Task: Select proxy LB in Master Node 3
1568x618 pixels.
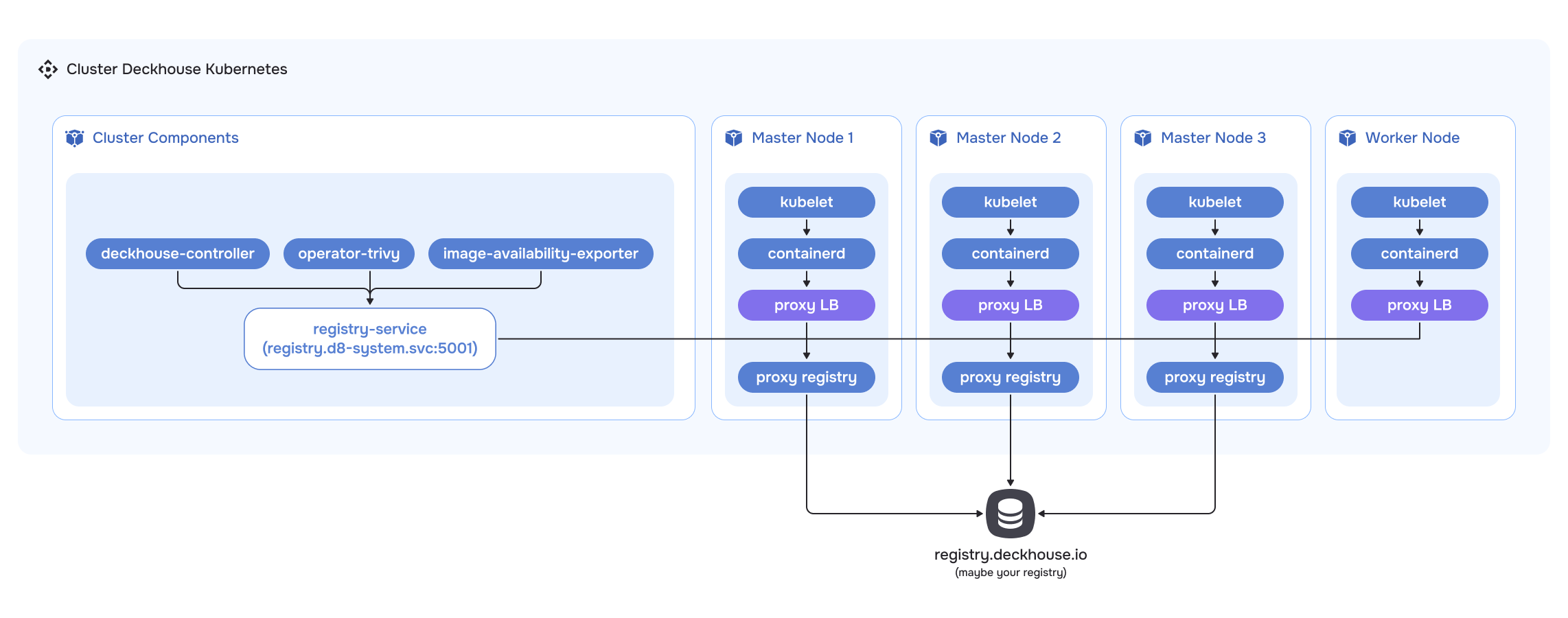Action: pos(1214,305)
